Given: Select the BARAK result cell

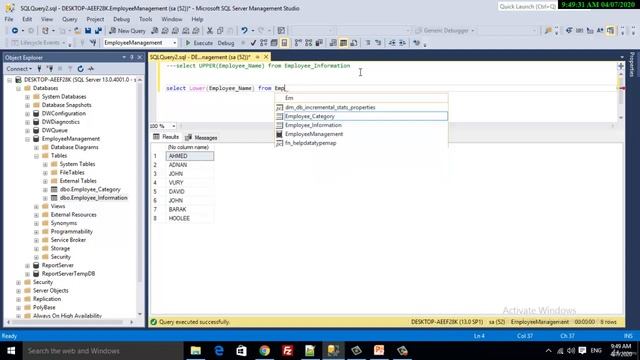Looking at the screenshot, I should pyautogui.click(x=190, y=209).
